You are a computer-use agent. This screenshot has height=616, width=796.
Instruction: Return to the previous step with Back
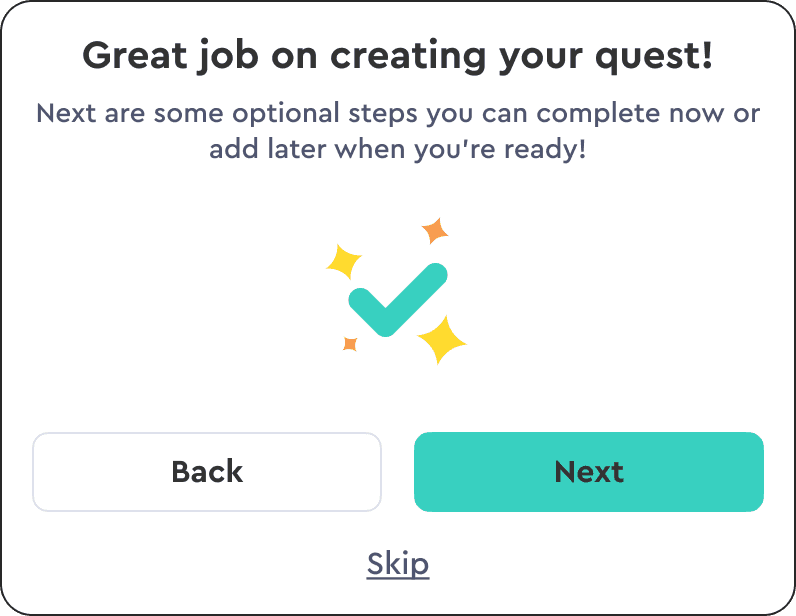click(x=207, y=472)
